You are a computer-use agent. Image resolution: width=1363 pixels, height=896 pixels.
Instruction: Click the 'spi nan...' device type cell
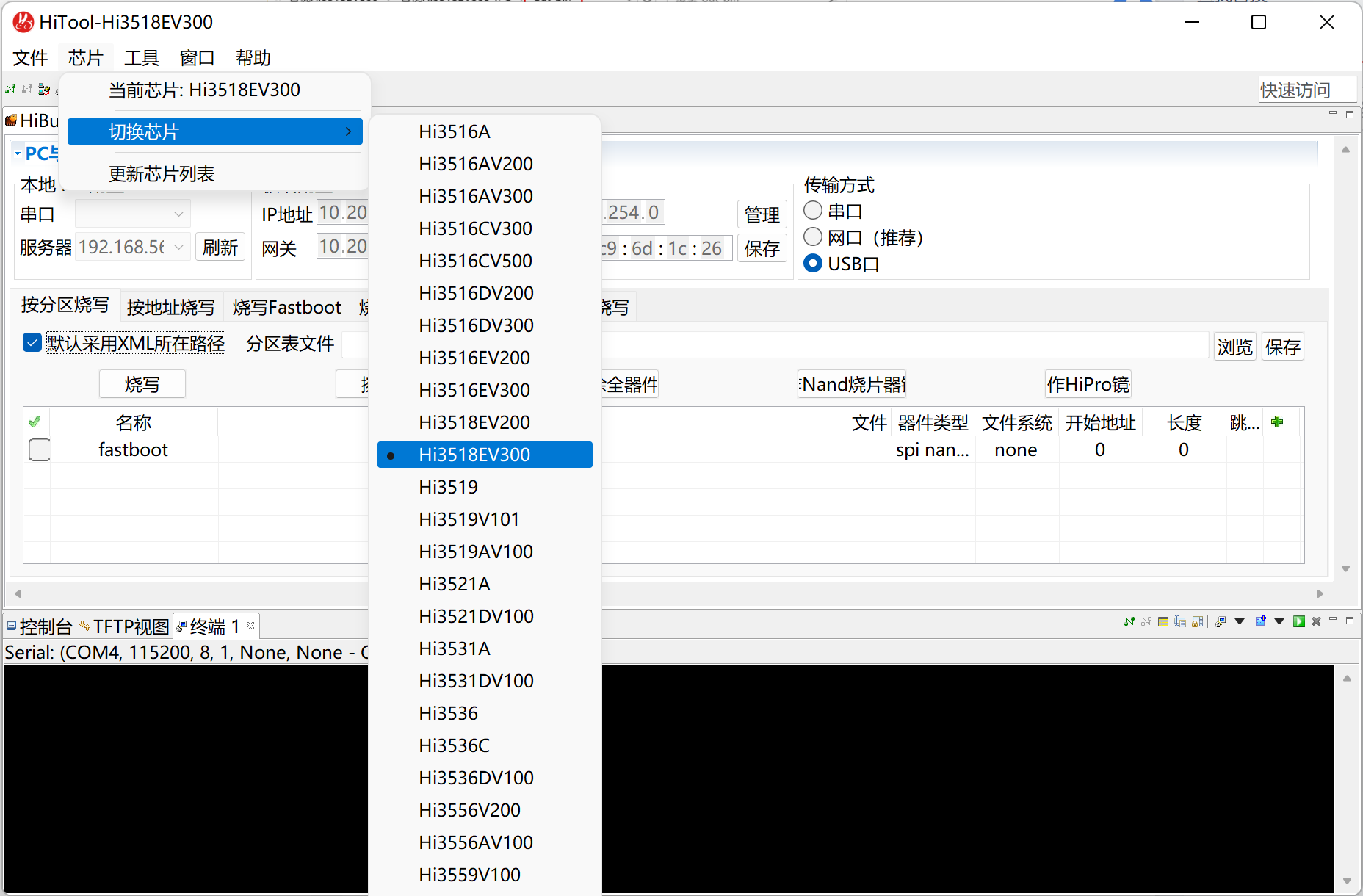[933, 449]
